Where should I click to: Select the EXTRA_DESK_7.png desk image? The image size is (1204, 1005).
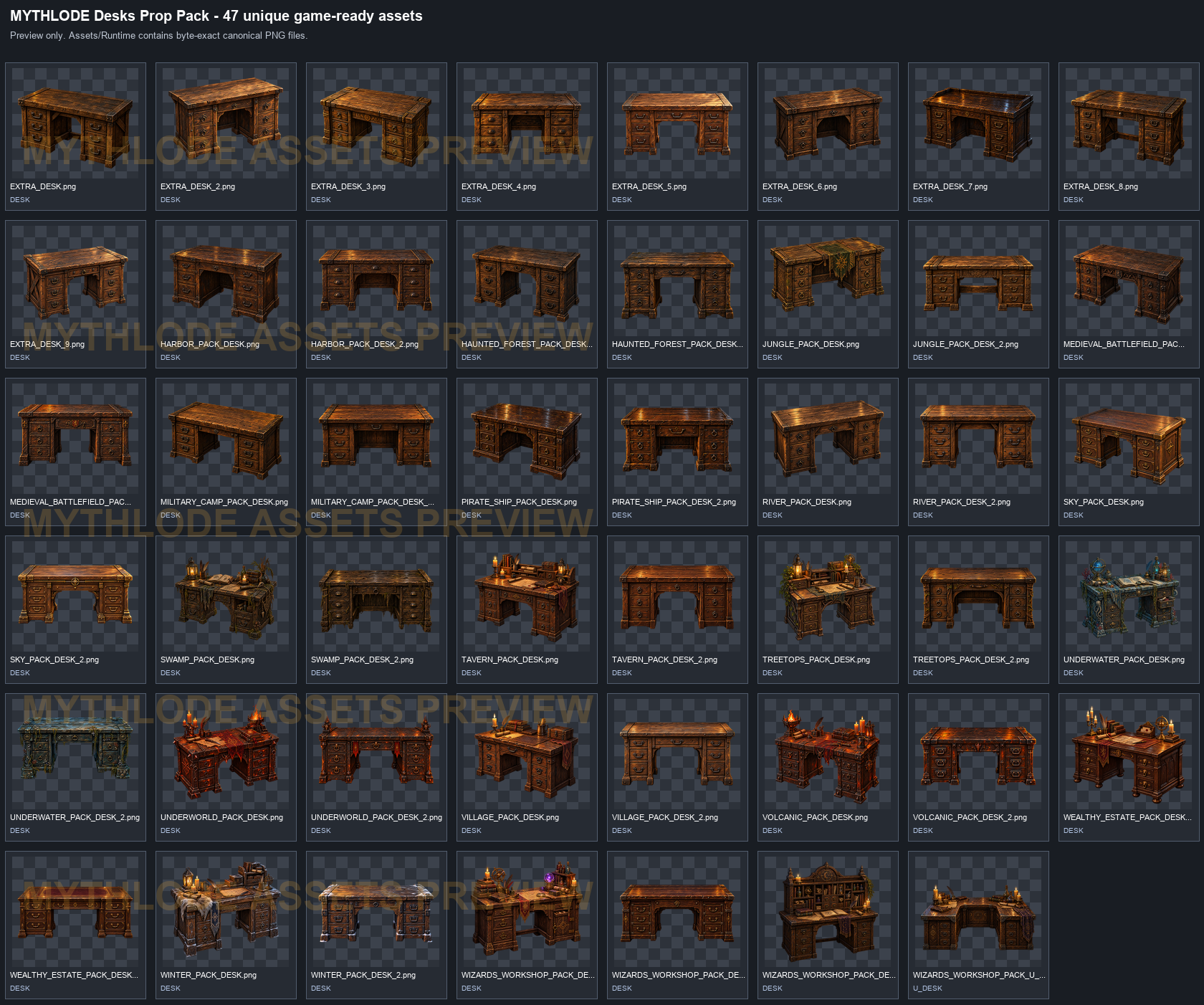click(978, 123)
